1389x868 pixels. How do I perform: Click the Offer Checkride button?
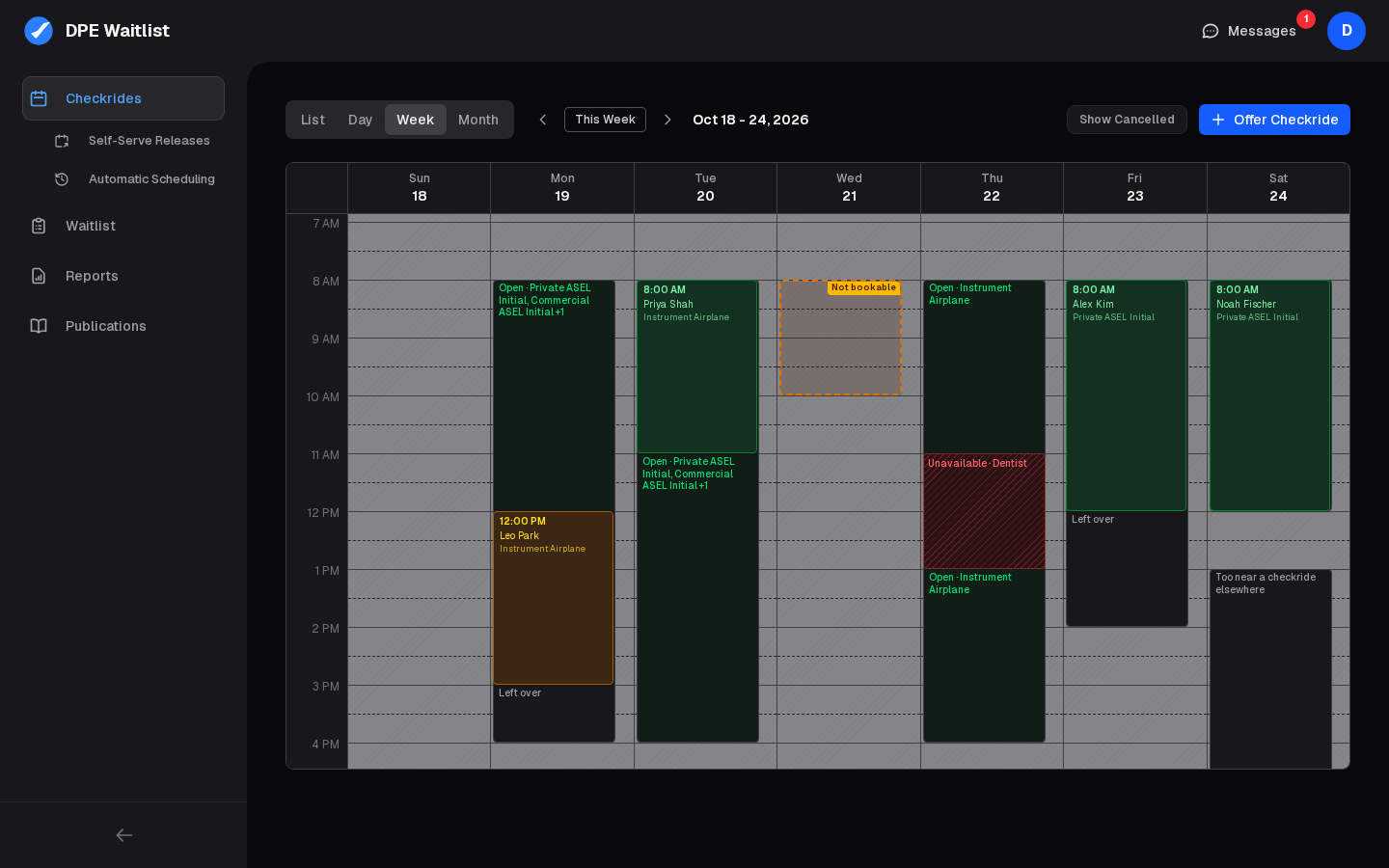point(1274,120)
